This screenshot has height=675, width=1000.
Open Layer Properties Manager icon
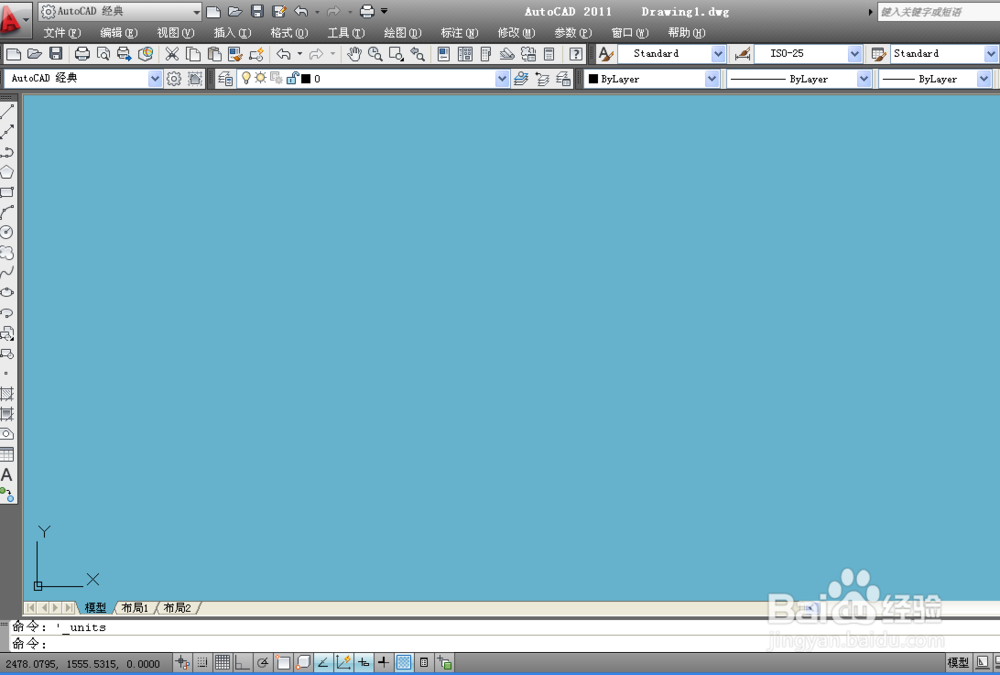225,78
